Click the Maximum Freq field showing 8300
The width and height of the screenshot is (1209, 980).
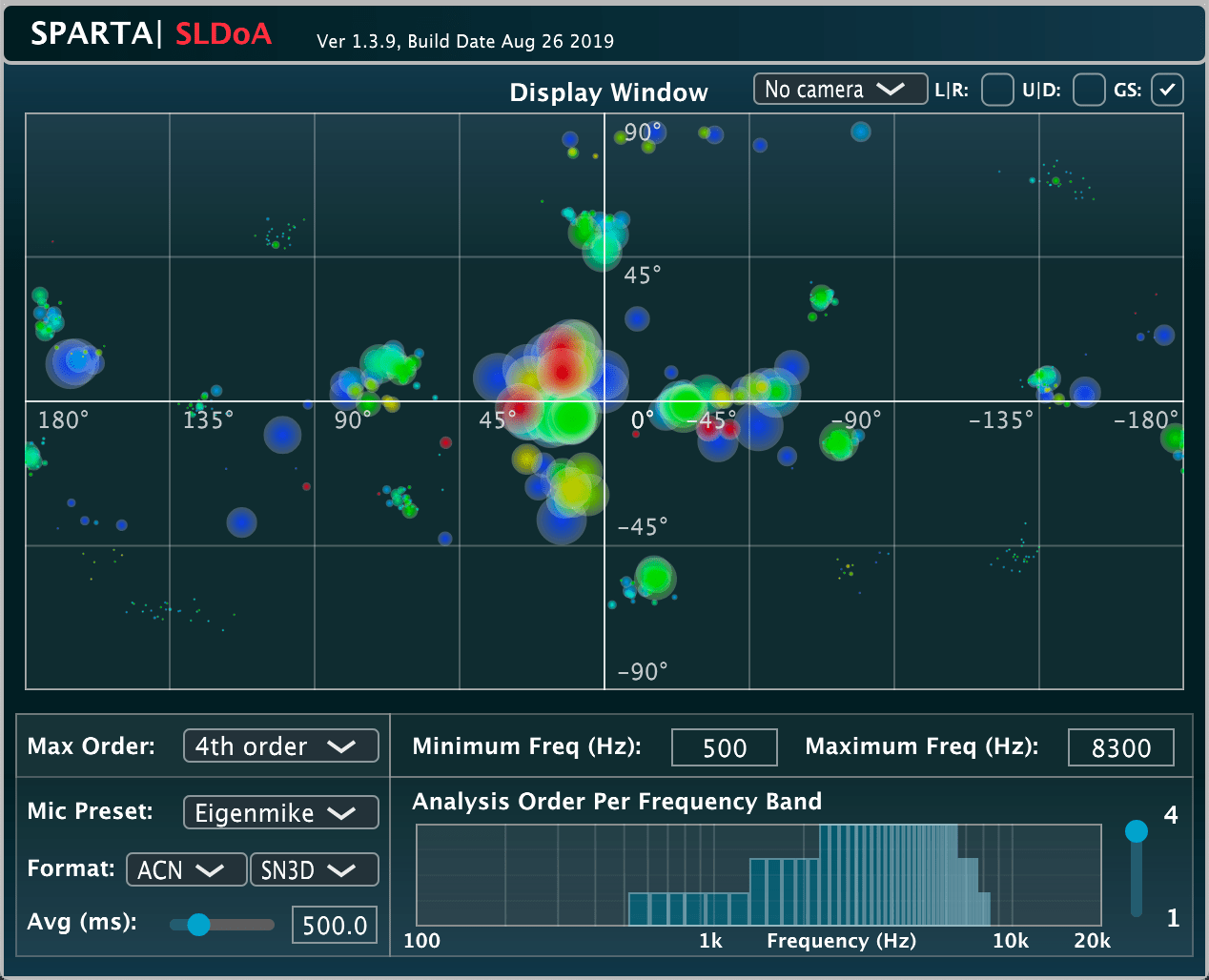[x=1120, y=748]
